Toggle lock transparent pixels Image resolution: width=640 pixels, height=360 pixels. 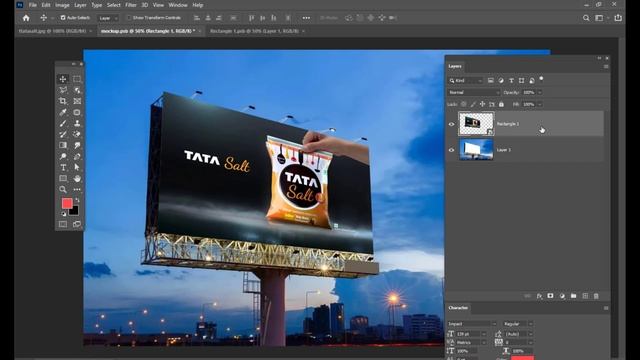point(464,104)
